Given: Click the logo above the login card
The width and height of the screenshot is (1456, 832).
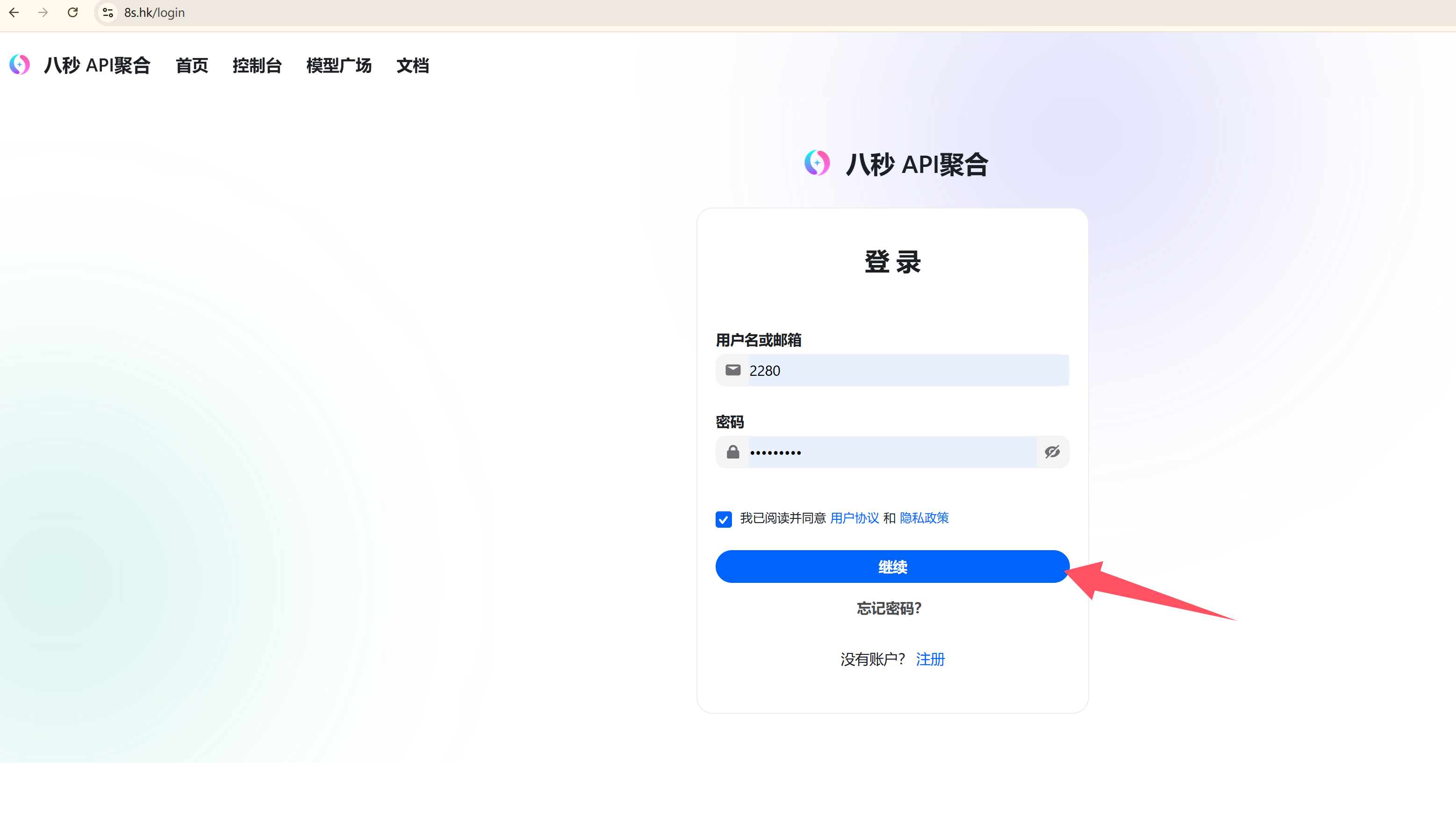Looking at the screenshot, I should click(817, 163).
